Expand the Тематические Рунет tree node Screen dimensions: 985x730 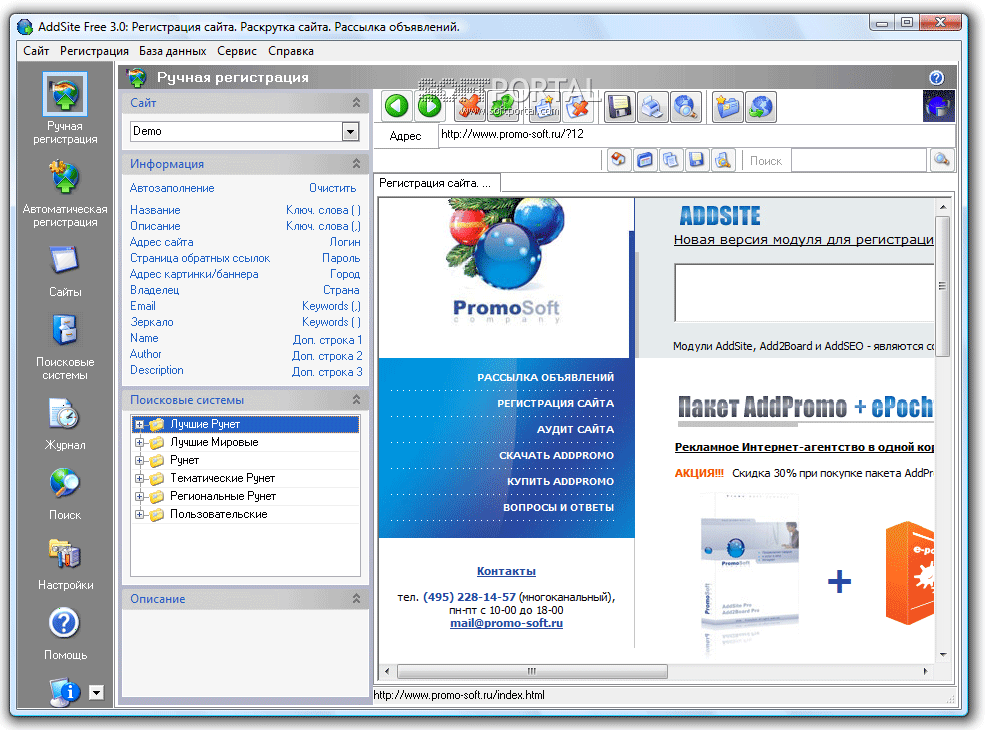coord(139,478)
